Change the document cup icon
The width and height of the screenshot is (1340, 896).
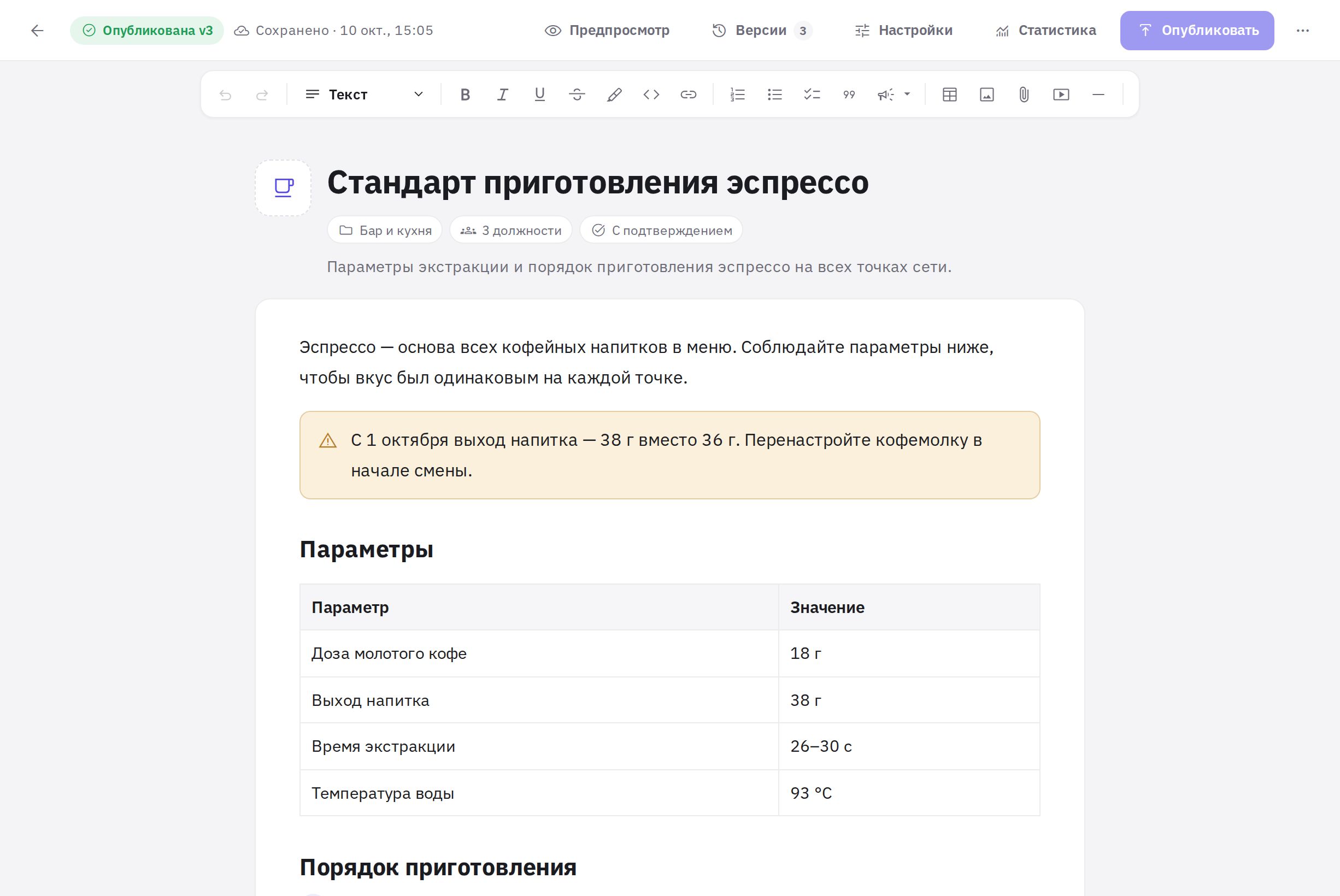[x=284, y=187]
